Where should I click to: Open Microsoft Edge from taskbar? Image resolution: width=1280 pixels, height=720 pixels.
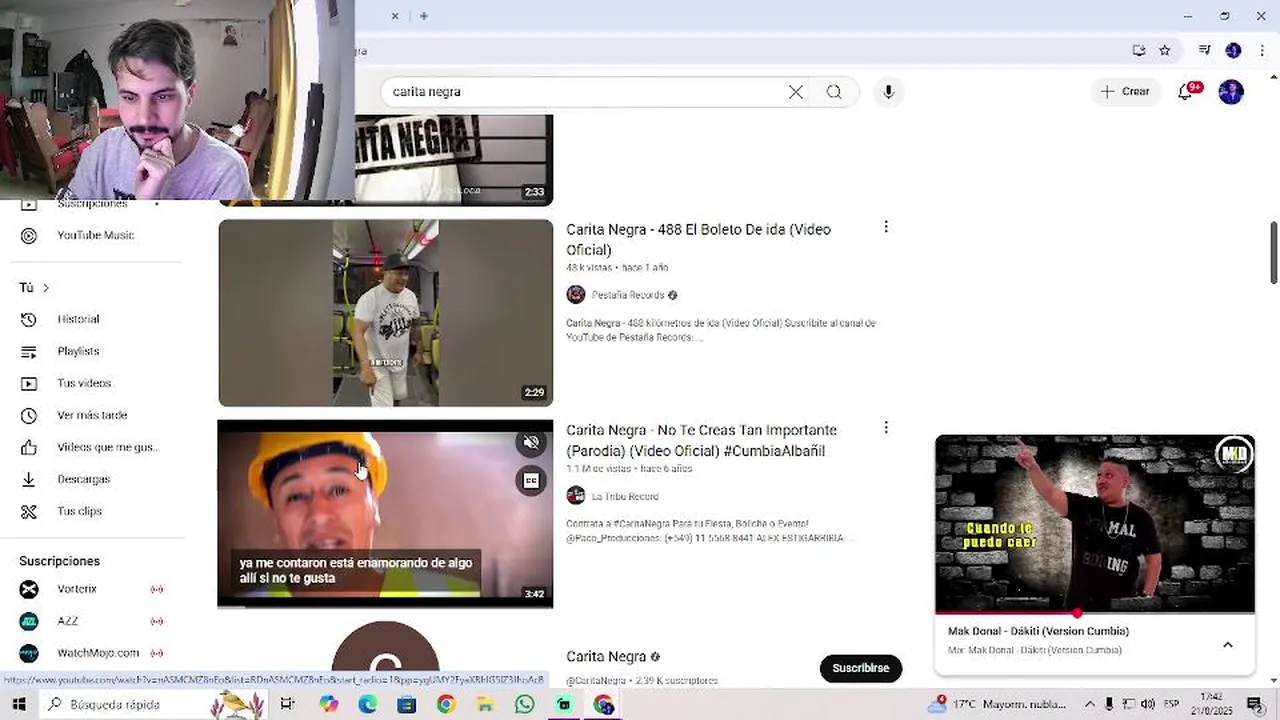point(368,704)
